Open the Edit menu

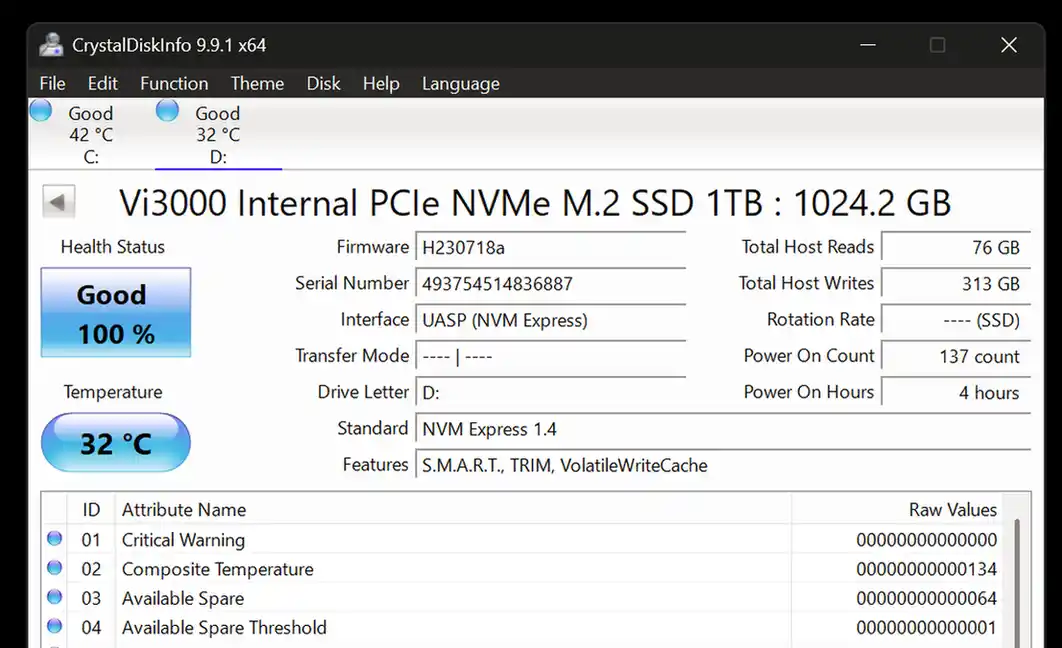point(102,83)
